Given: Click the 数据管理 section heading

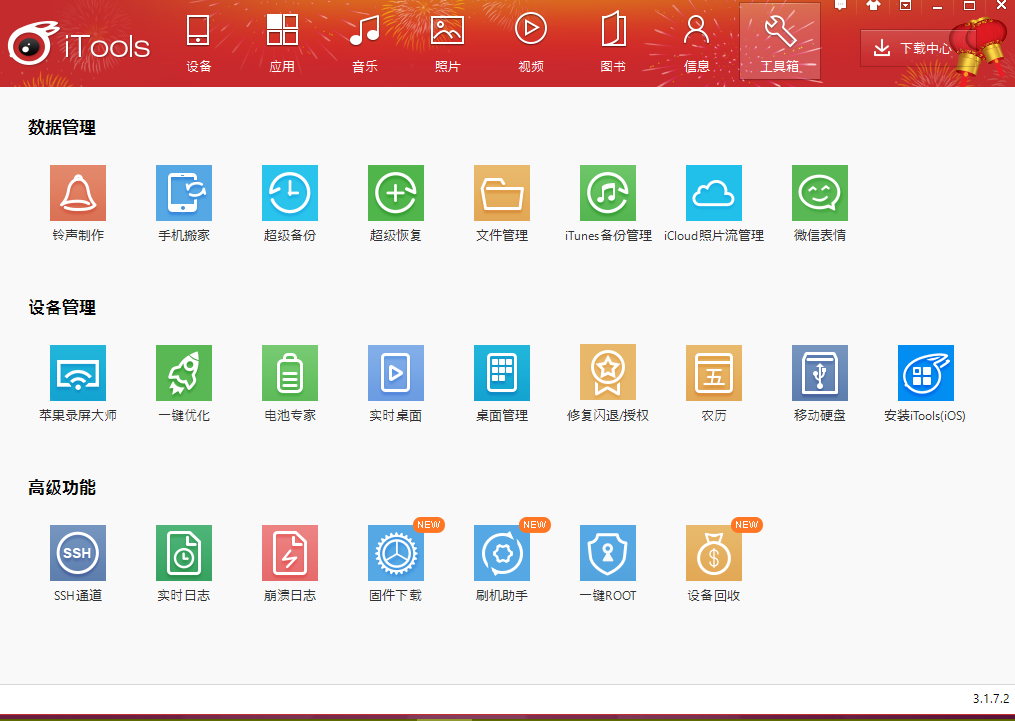Looking at the screenshot, I should (62, 128).
